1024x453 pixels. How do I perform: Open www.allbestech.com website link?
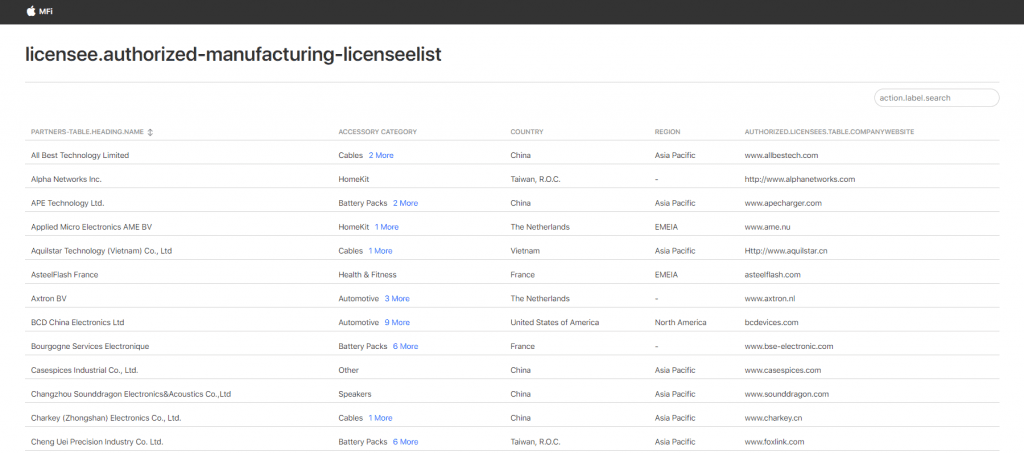tap(781, 155)
